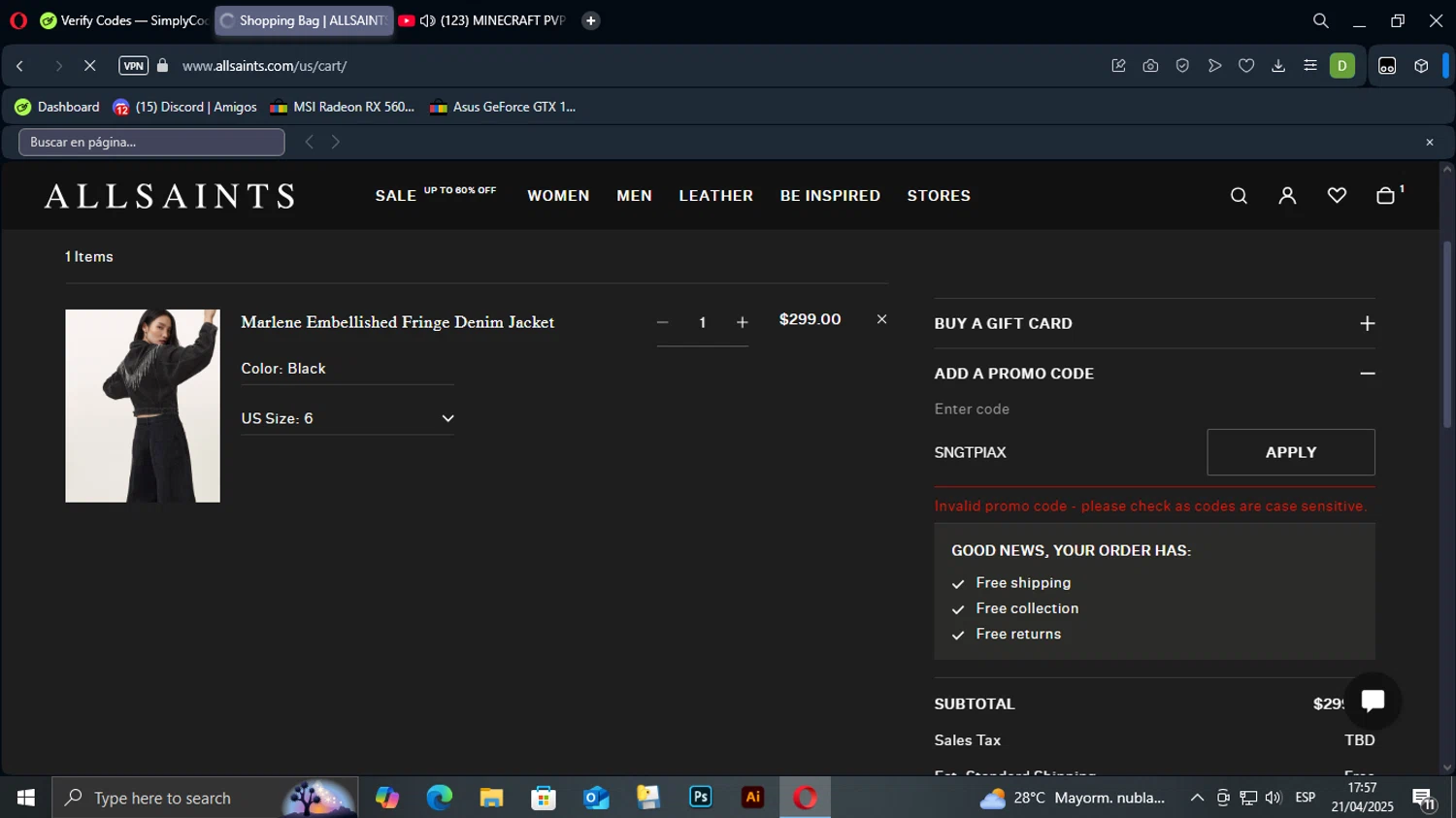Expand BUY A GIFT CARD section
The height and width of the screenshot is (818, 1456).
tap(1154, 323)
